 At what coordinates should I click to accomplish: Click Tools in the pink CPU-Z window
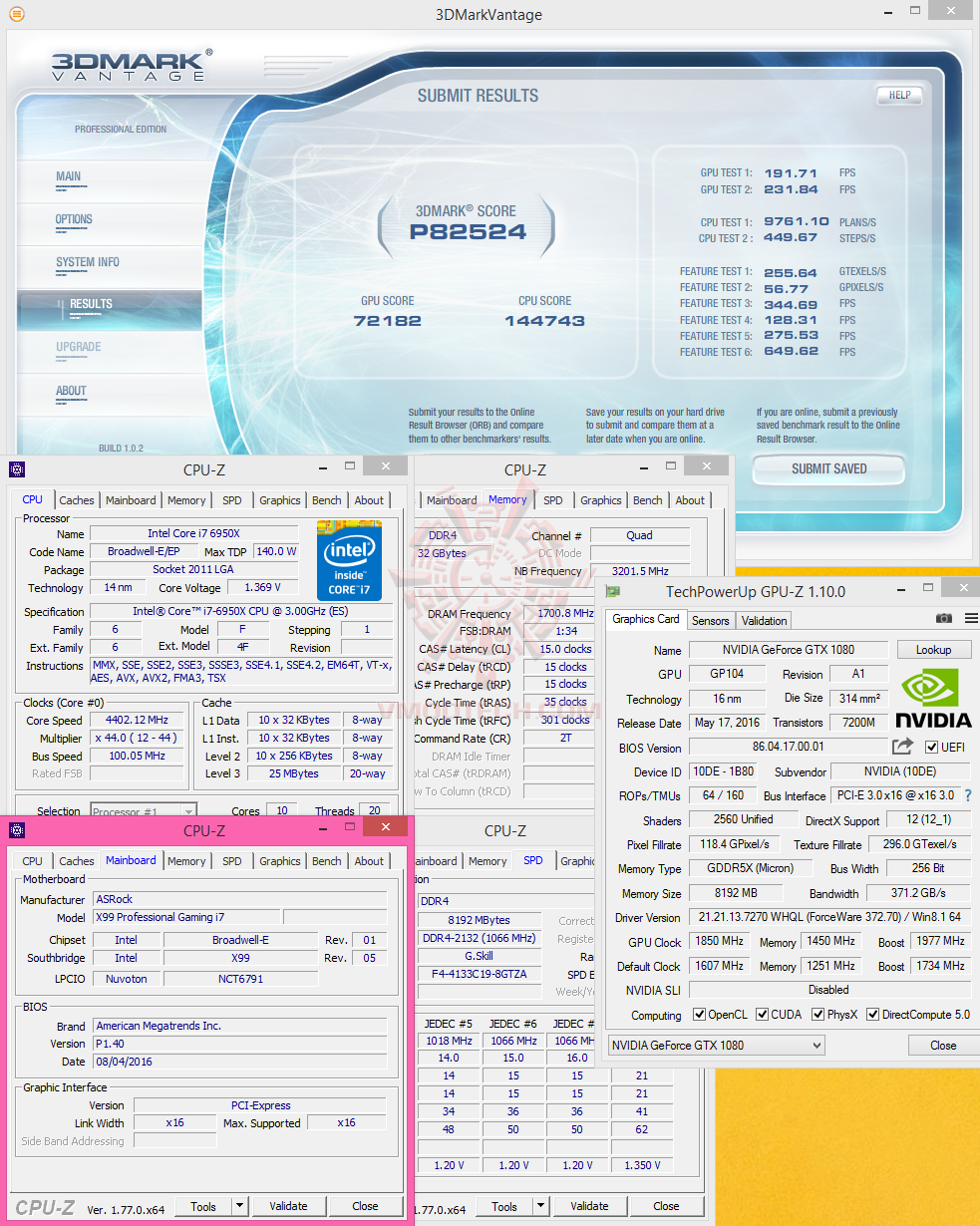point(203,1206)
